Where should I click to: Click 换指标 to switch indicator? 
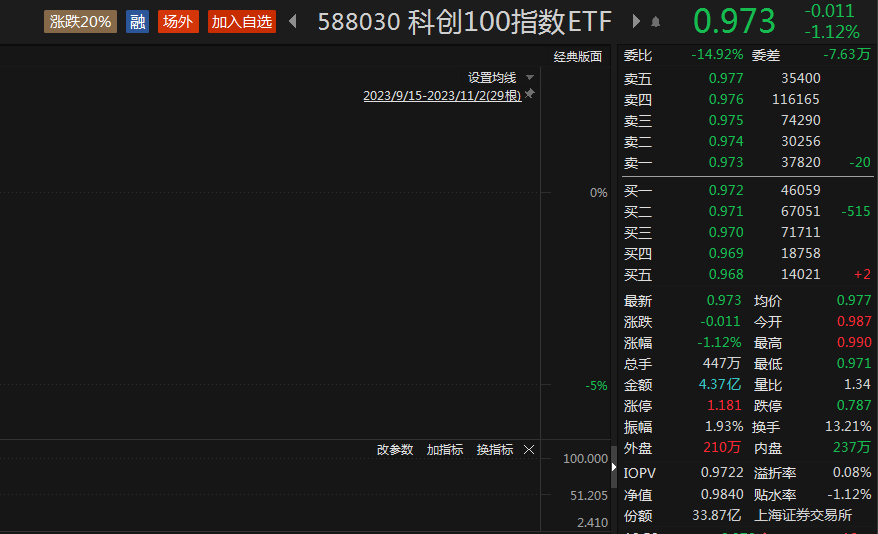(x=494, y=449)
